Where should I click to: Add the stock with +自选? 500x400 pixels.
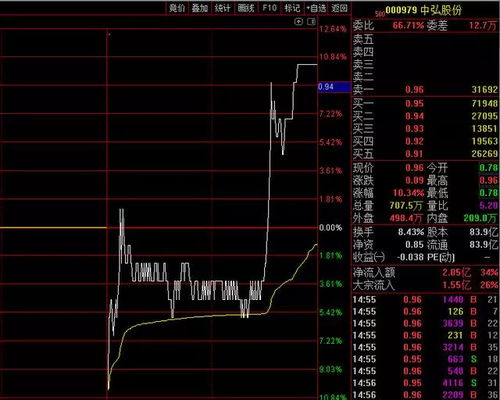click(316, 8)
